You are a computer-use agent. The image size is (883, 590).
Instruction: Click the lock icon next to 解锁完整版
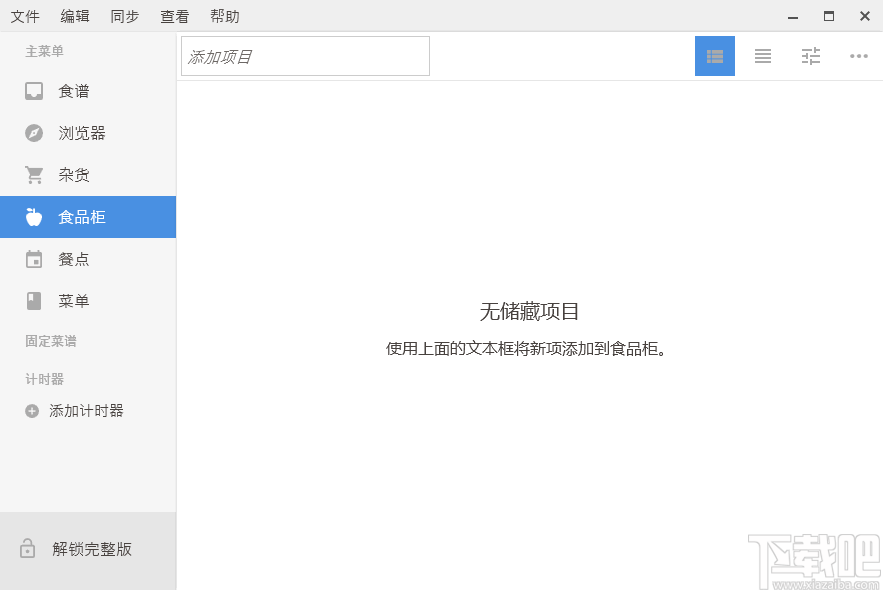27,549
